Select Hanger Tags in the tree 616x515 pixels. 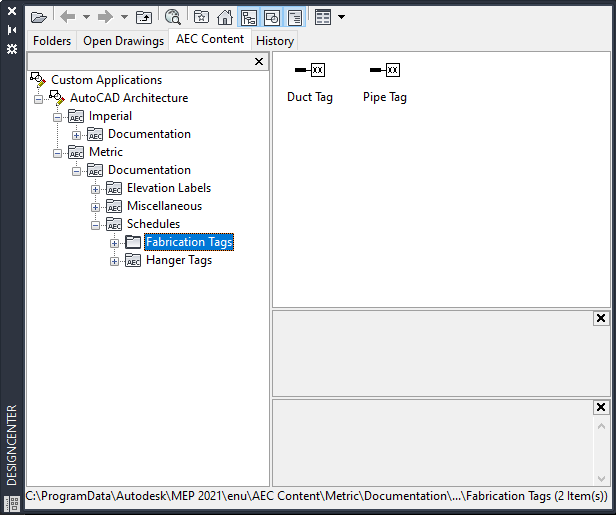point(179,260)
